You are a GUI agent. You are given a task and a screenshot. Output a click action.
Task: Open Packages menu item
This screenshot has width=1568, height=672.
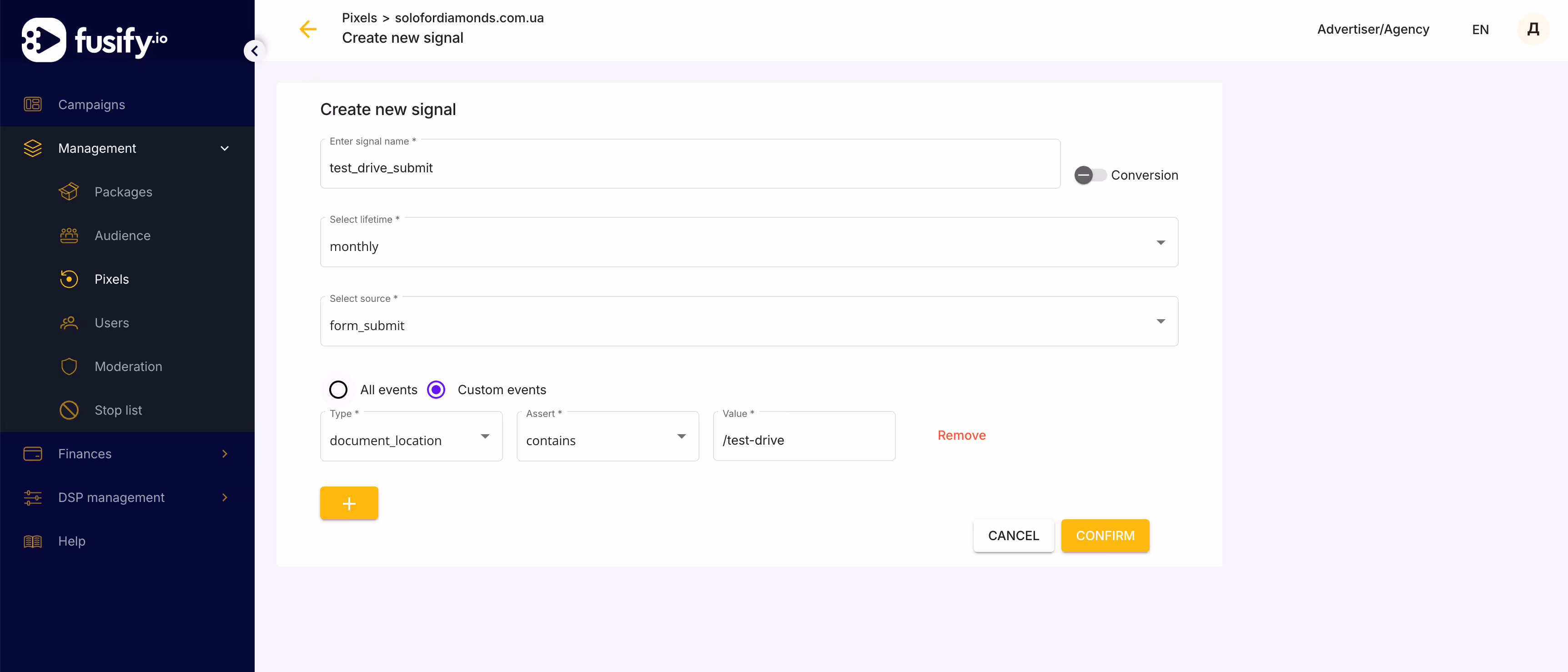click(x=127, y=192)
